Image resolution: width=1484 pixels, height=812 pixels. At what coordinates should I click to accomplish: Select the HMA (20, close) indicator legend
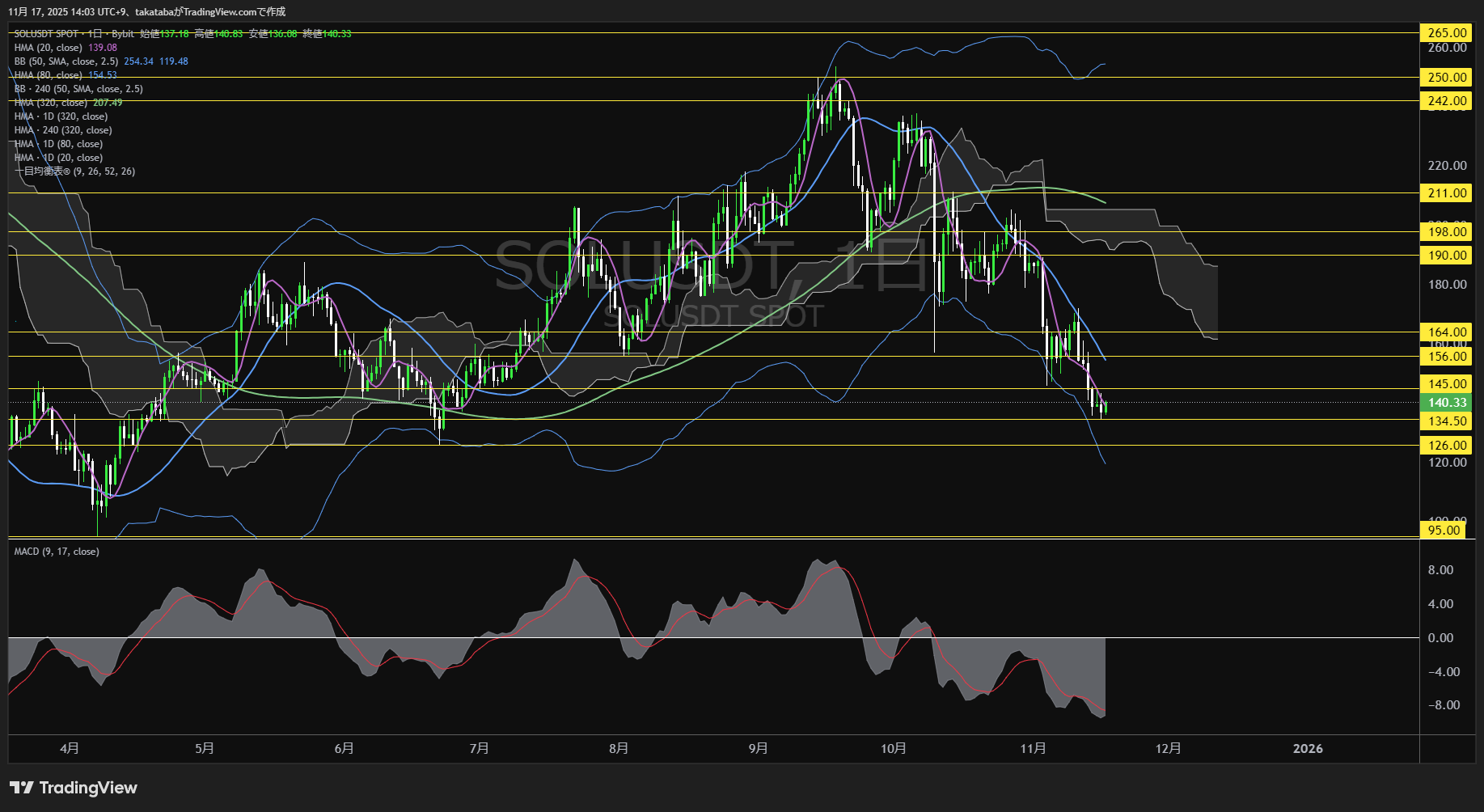click(x=49, y=48)
